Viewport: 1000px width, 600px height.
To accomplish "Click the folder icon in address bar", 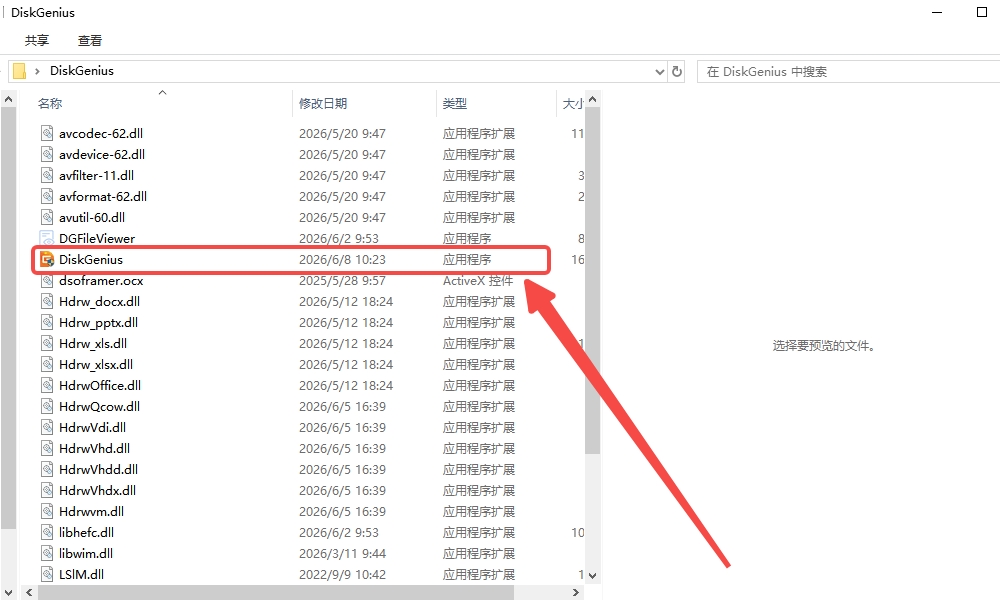I will (20, 71).
